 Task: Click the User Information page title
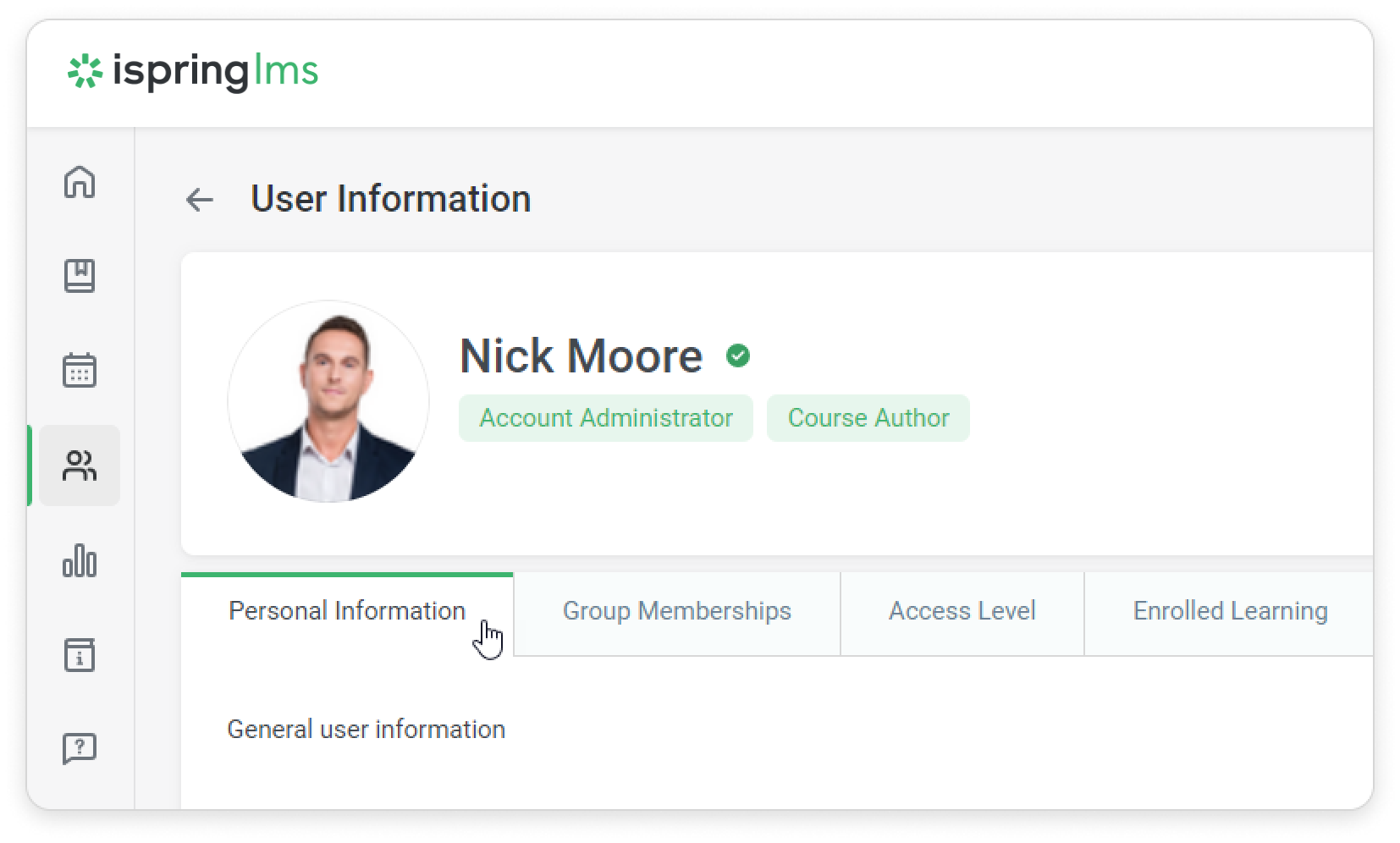[x=391, y=199]
